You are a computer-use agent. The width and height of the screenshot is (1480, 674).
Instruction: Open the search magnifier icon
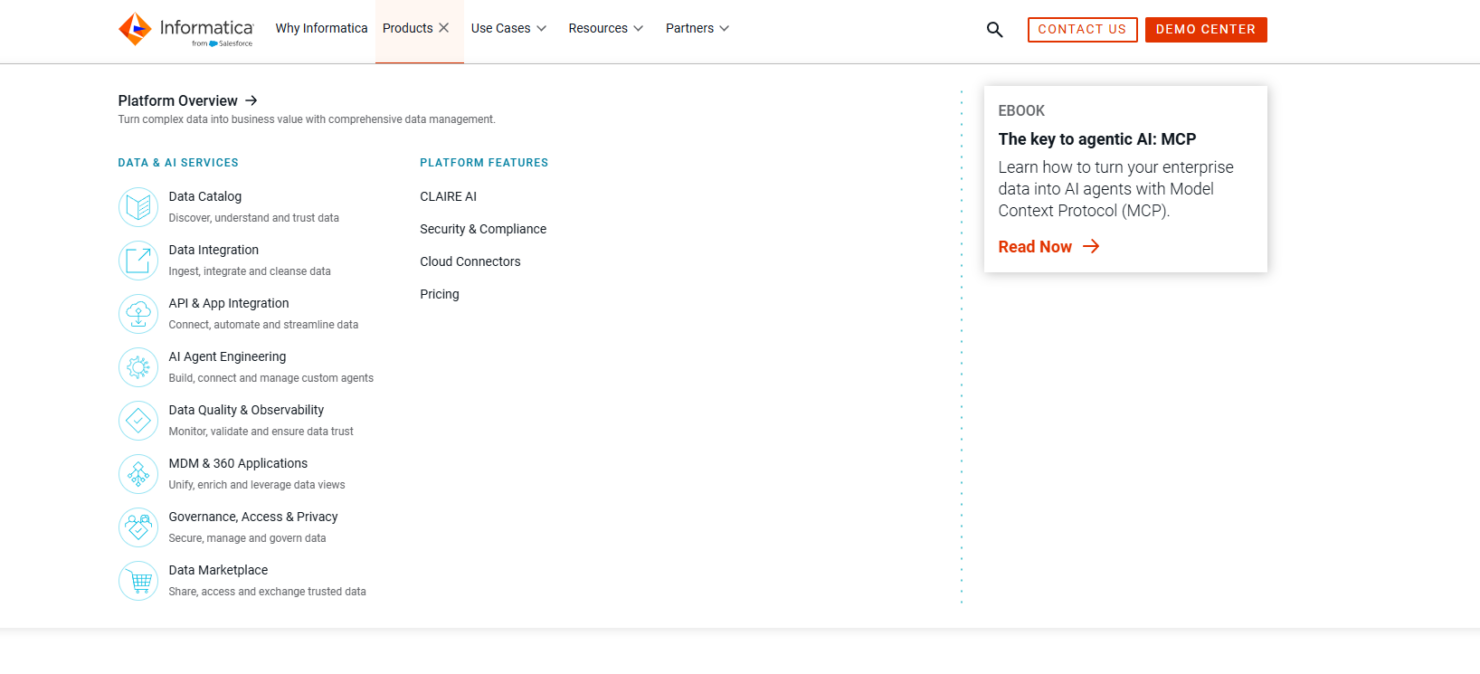[994, 30]
